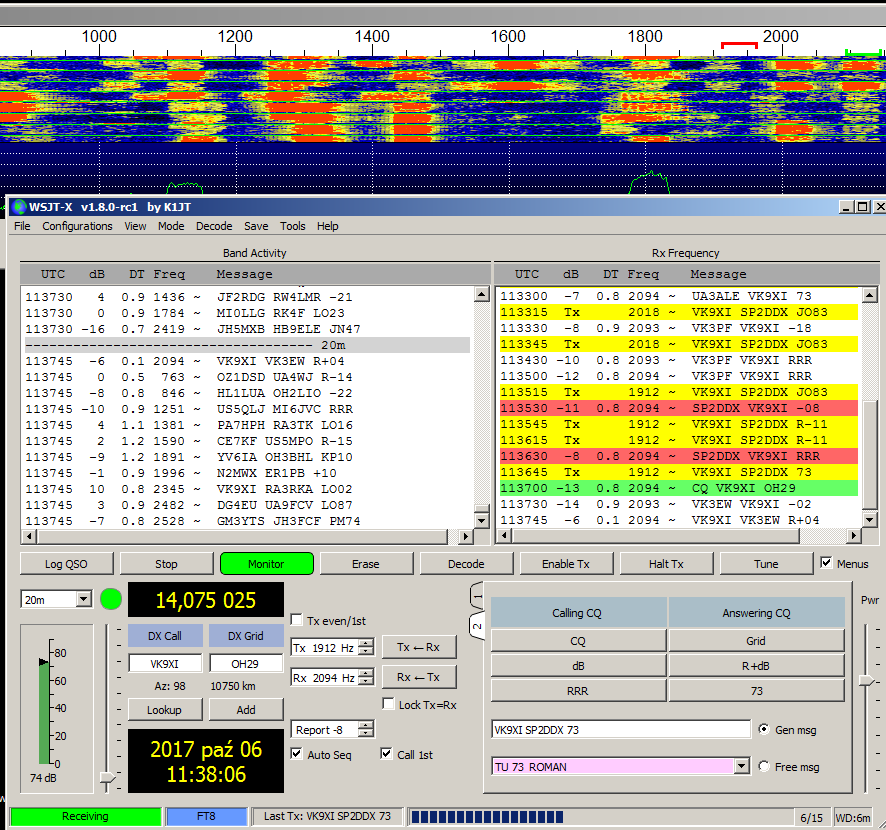The width and height of the screenshot is (886, 830).
Task: Click the WSJT-X globe icon in title bar
Action: click(19, 207)
